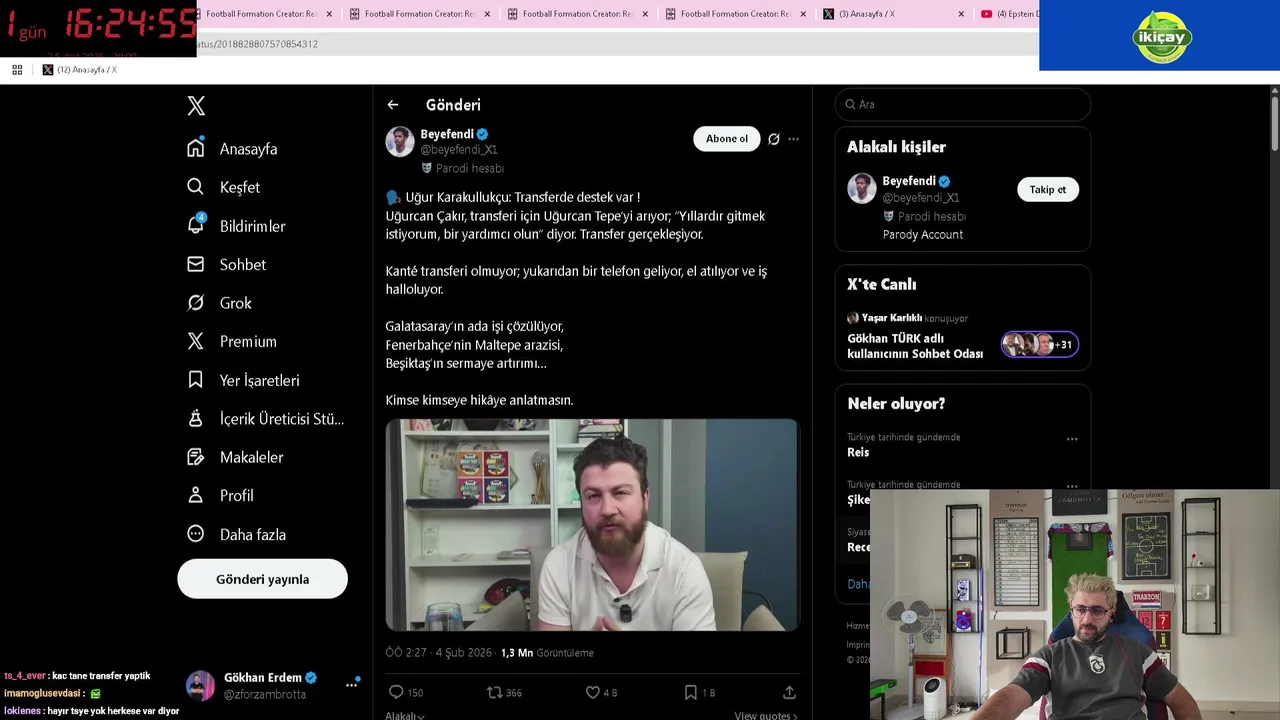
Task: Switch to first Football Formation Creator tab
Action: point(263,14)
